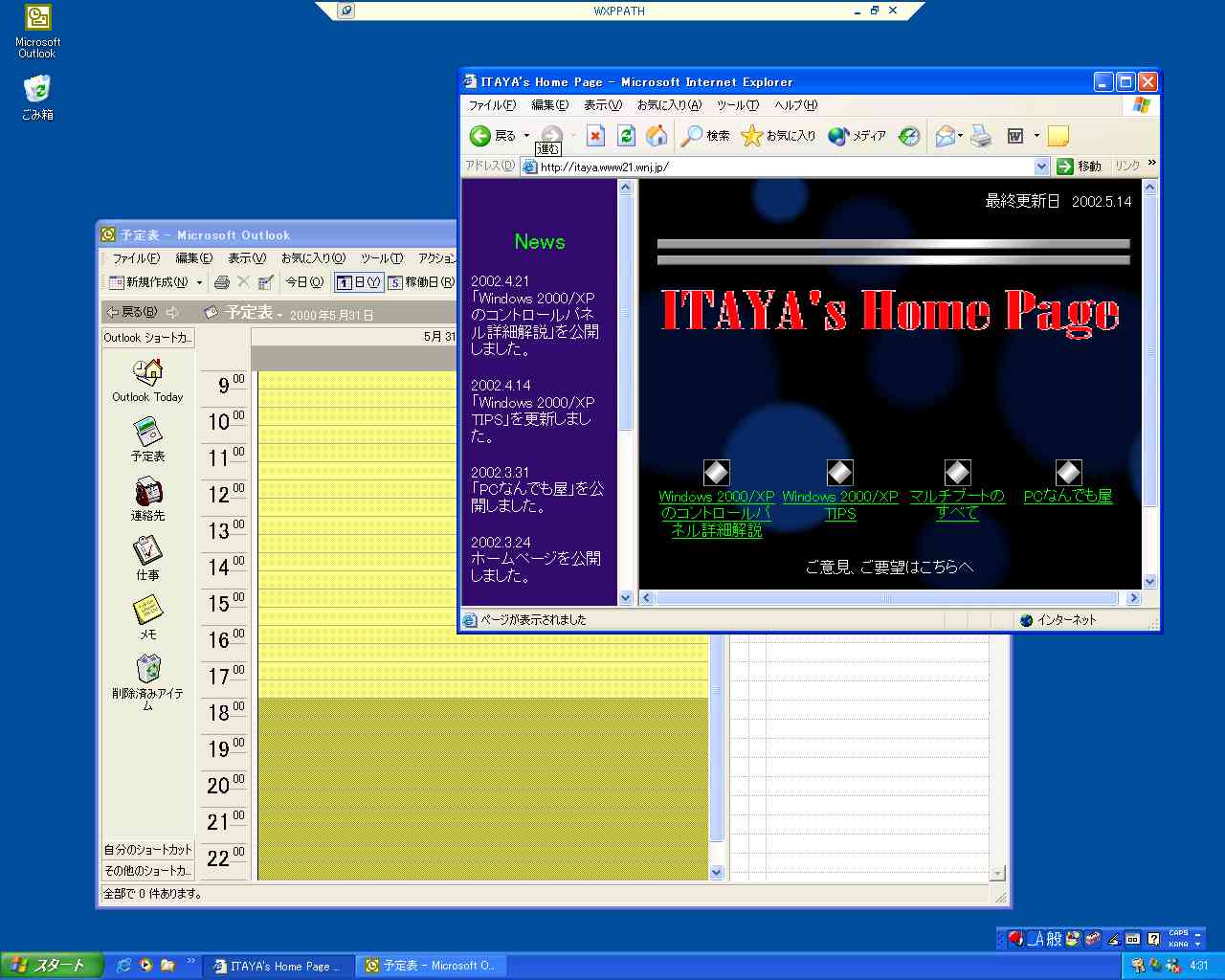The image size is (1225, 980).
Task: Go to Home page icon in IE
Action: (657, 136)
